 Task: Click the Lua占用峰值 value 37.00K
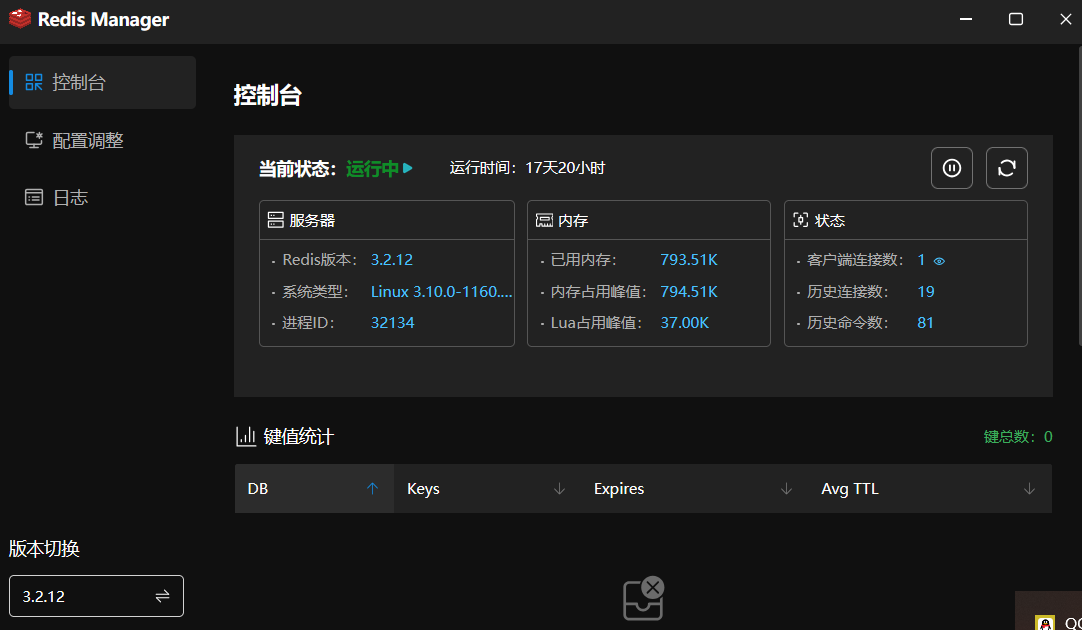pyautogui.click(x=685, y=323)
